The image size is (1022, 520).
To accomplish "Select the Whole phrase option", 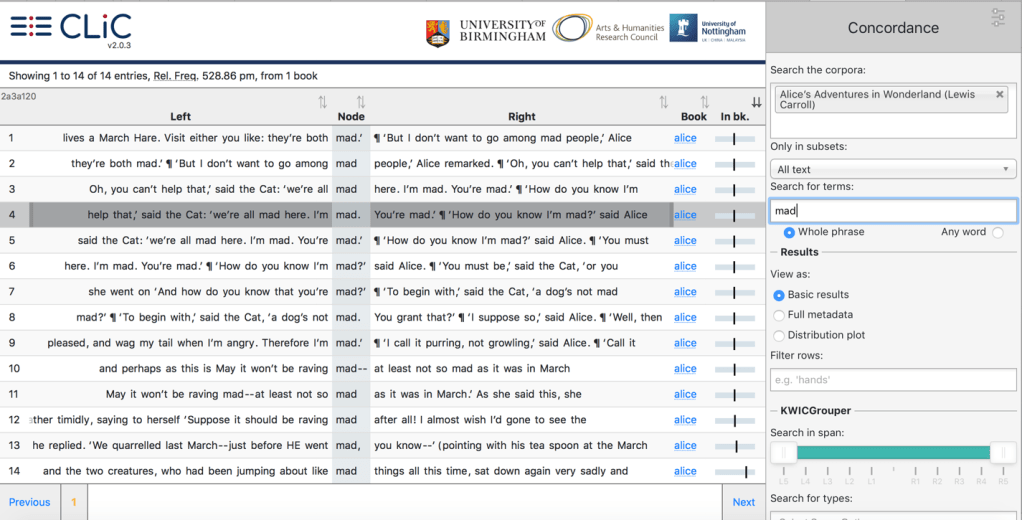I will pos(789,232).
